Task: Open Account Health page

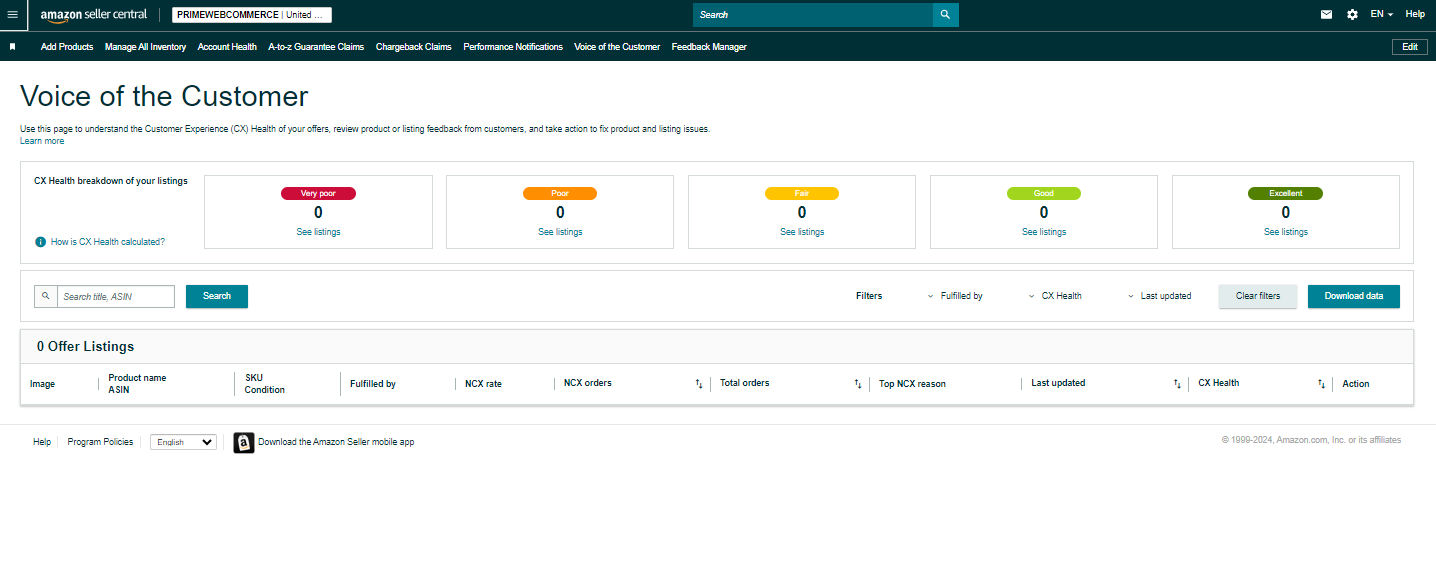Action: [227, 47]
